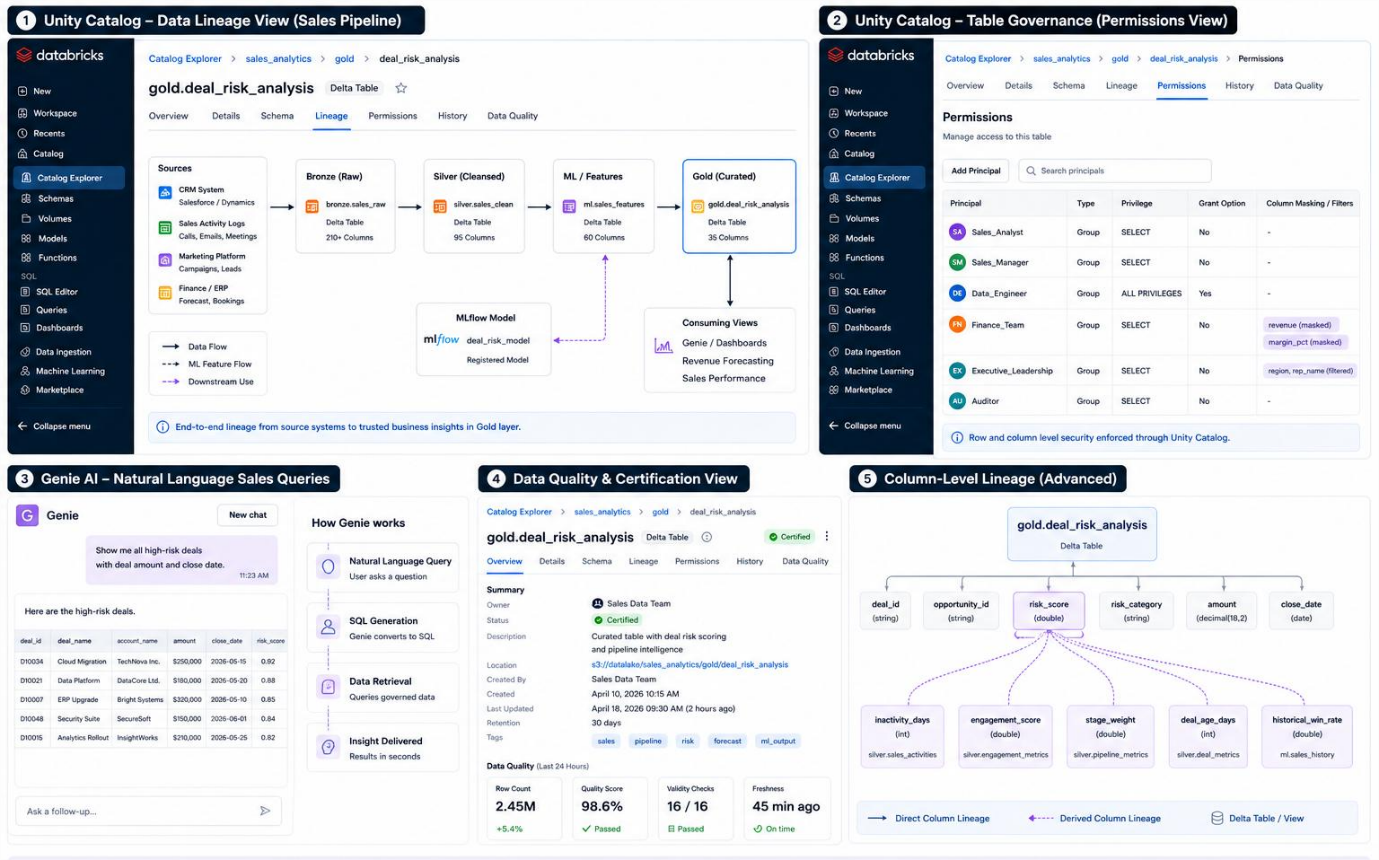Click the bronze.sales_raw table icon
The image size is (1379, 860).
313,205
